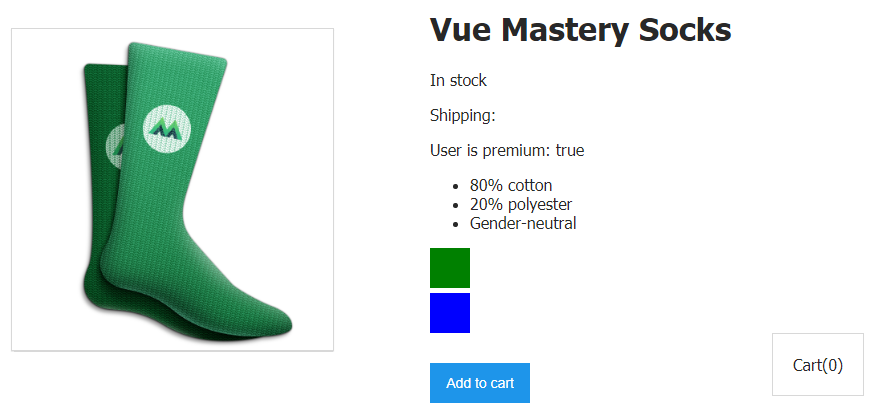This screenshot has height=409, width=876.
Task: Click the top cuff of the front sock
Action: [175, 60]
